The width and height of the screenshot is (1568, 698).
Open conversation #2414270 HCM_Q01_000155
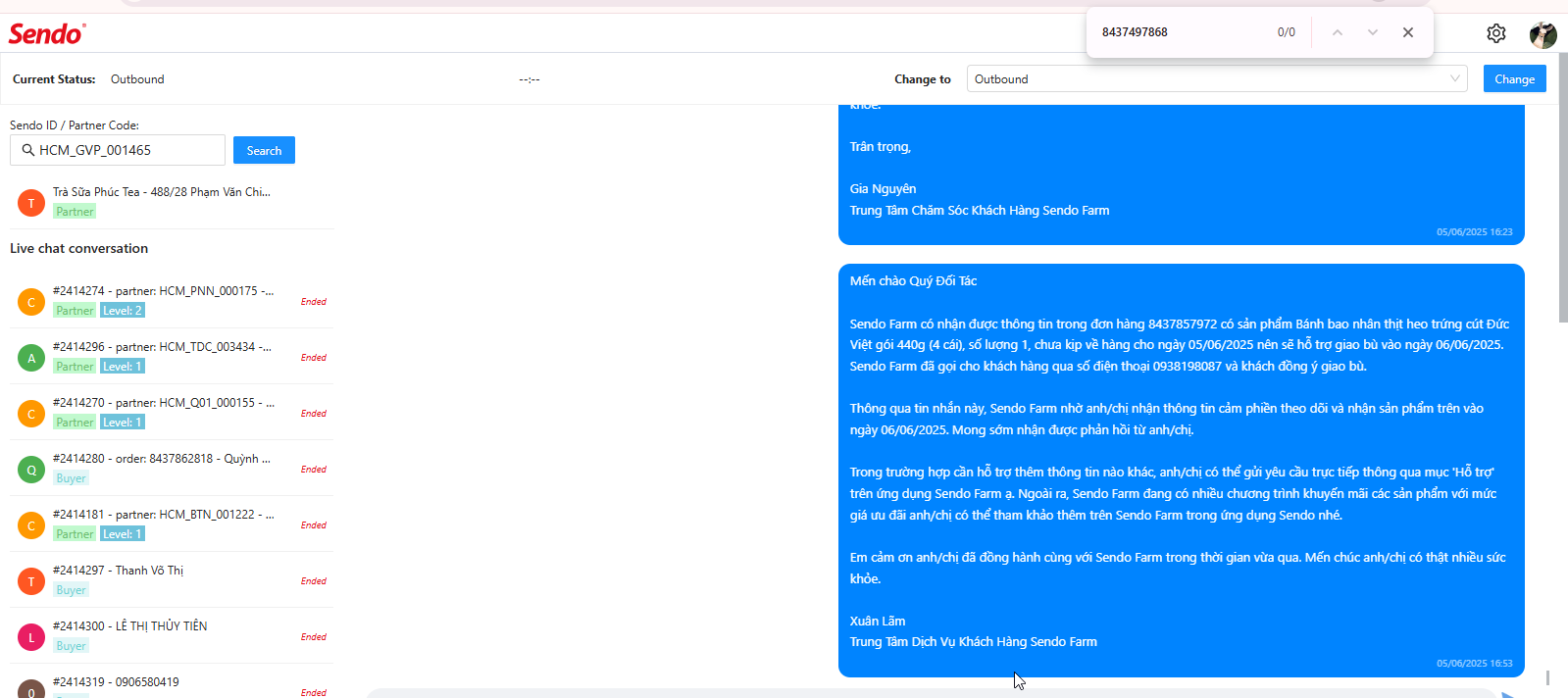(172, 412)
